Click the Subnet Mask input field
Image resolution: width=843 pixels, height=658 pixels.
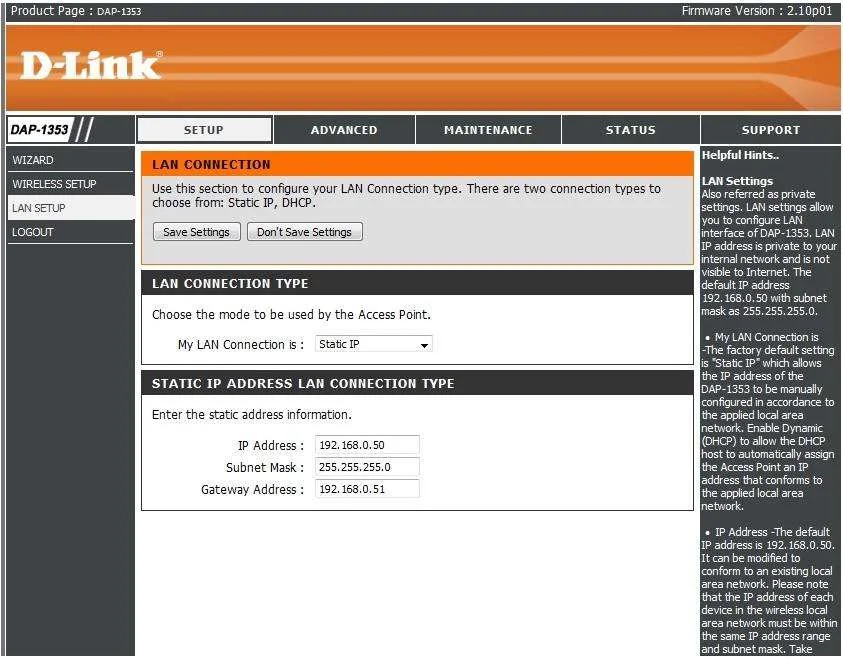pyautogui.click(x=367, y=467)
